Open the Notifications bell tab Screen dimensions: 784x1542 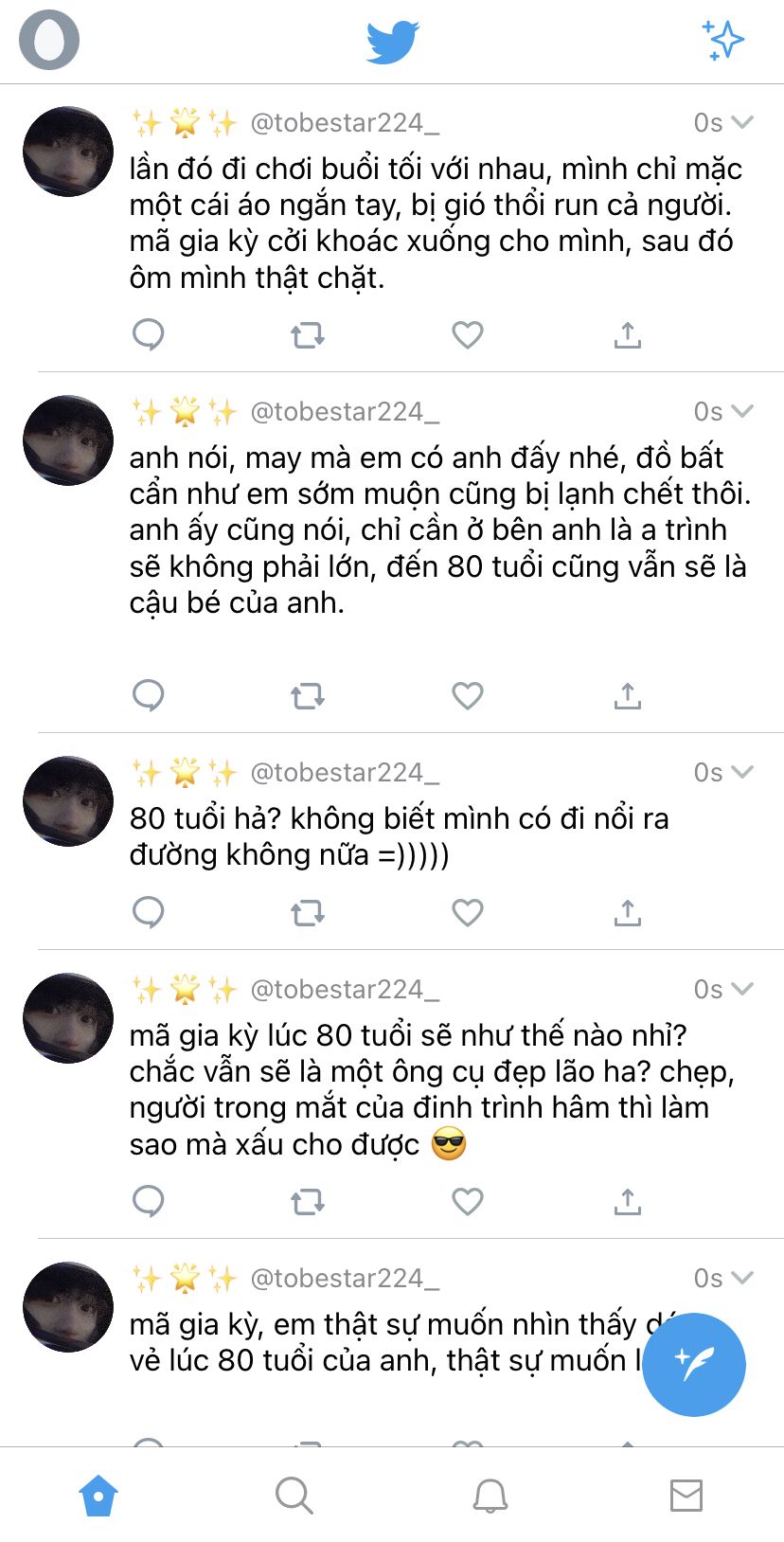pyautogui.click(x=490, y=1497)
